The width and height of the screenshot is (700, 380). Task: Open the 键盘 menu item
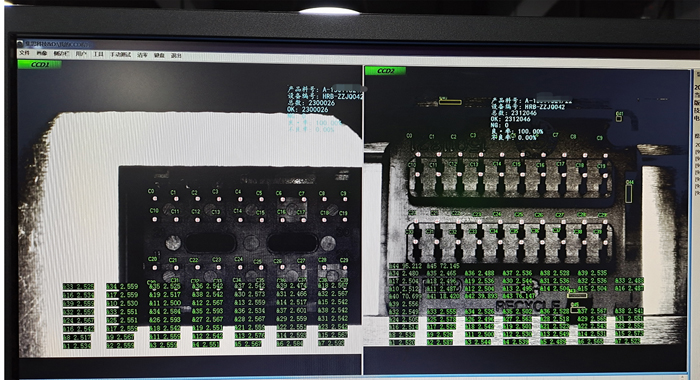159,55
